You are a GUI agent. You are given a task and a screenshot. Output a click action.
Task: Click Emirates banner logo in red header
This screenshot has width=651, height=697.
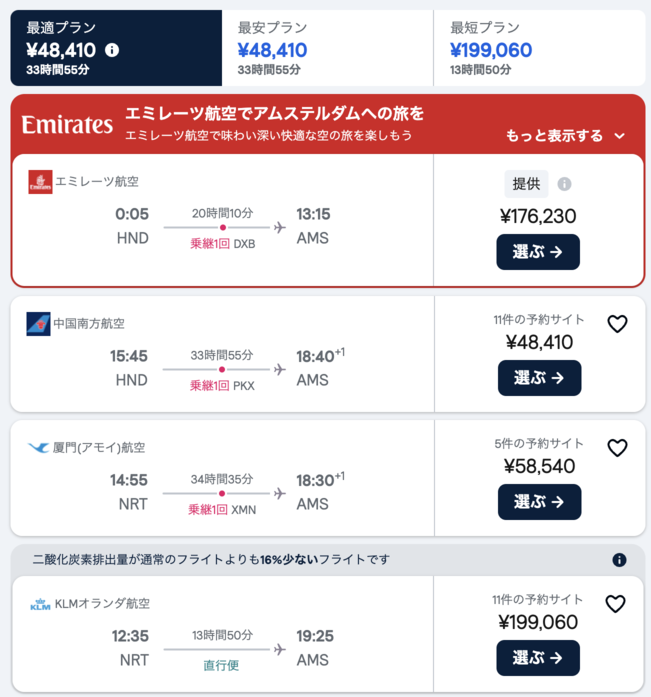(x=67, y=125)
